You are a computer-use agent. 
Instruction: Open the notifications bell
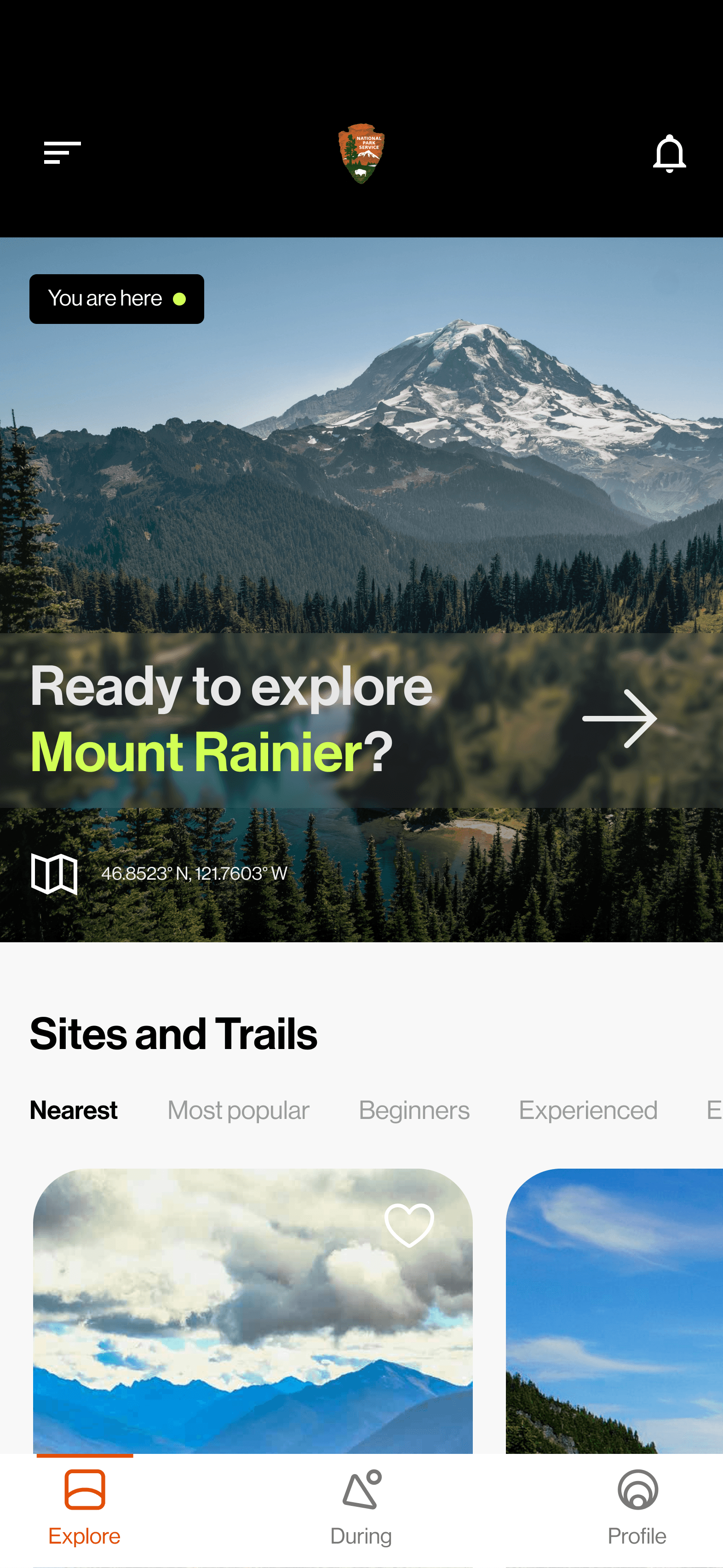point(669,153)
